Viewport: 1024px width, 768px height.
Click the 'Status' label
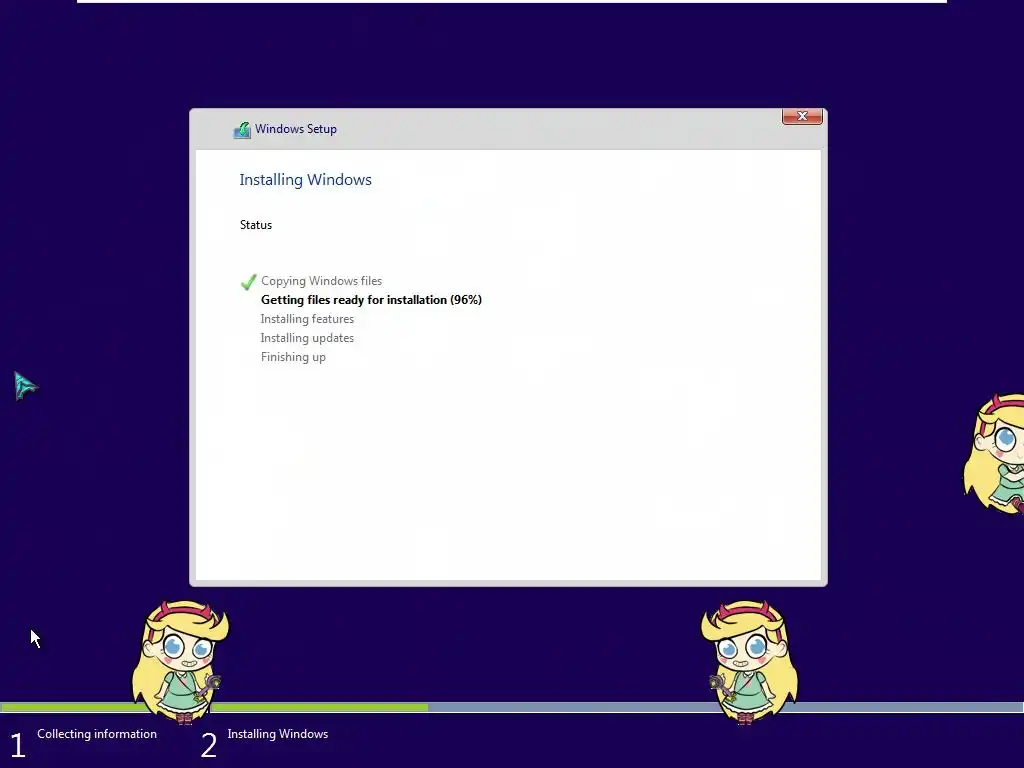256,225
